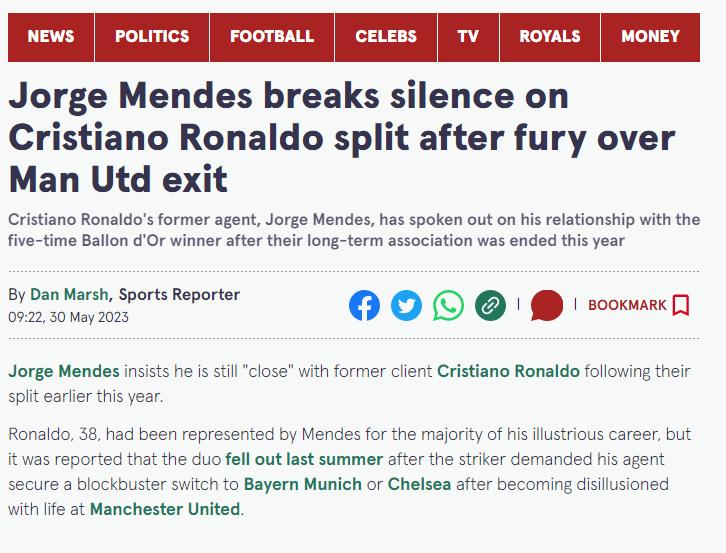Select the TV menu item

(468, 37)
